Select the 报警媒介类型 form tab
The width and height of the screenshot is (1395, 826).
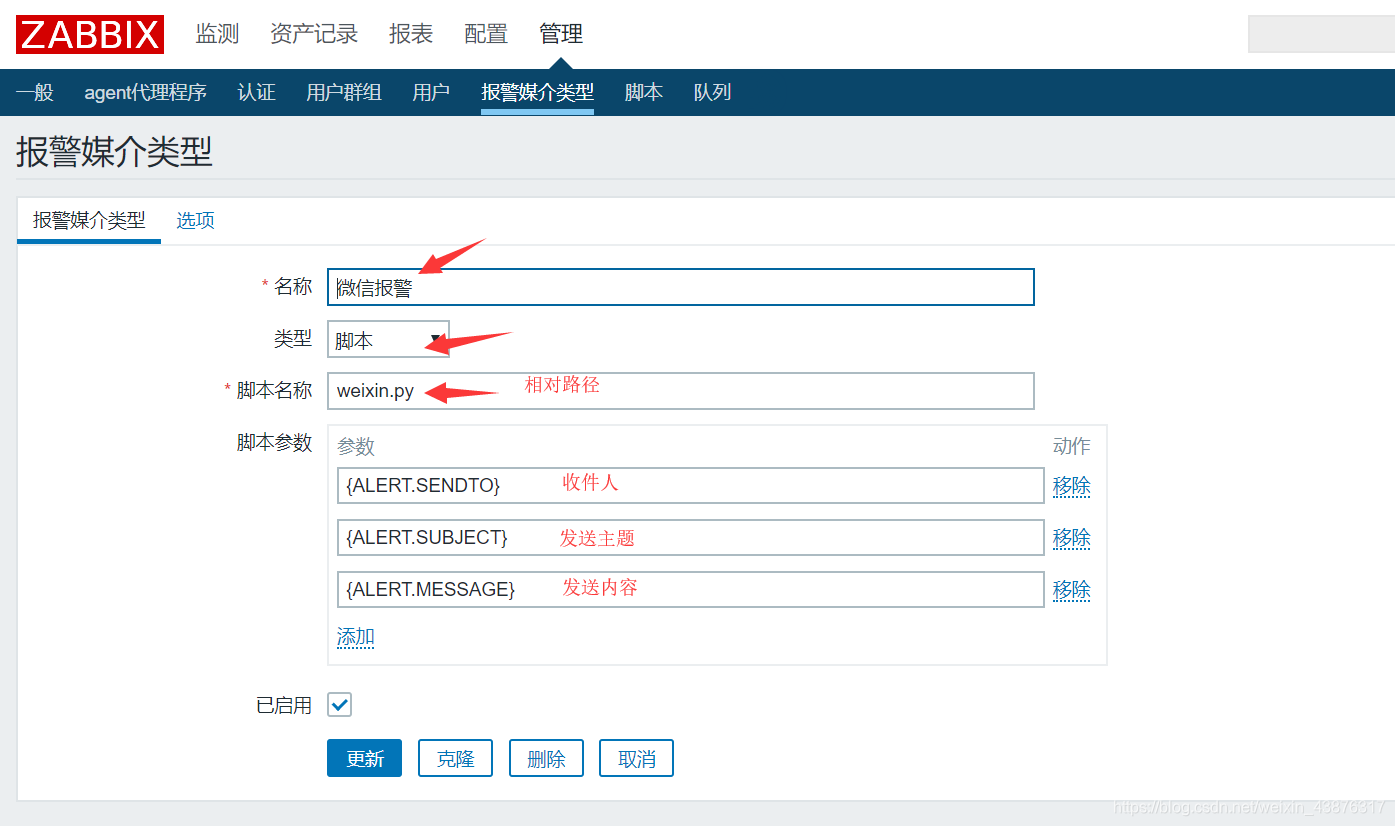[x=89, y=221]
